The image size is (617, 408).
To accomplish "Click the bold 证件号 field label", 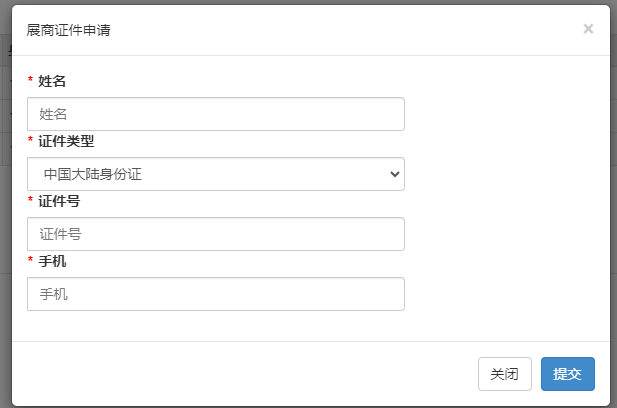I will coord(59,201).
